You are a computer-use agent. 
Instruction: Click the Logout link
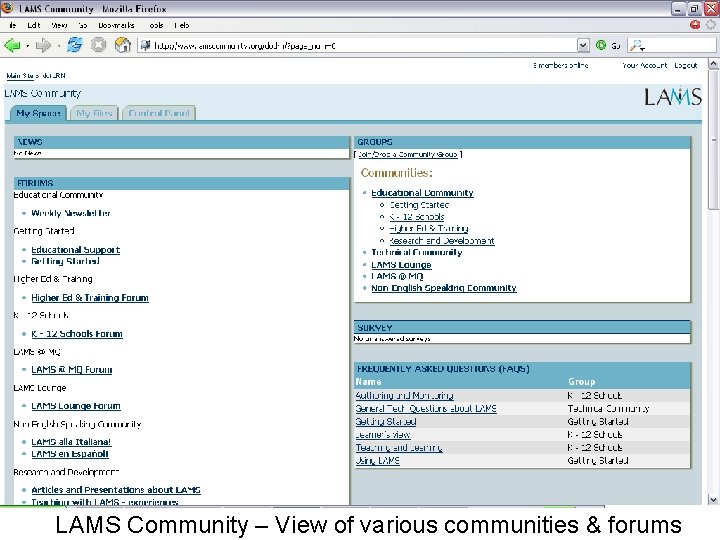(686, 65)
